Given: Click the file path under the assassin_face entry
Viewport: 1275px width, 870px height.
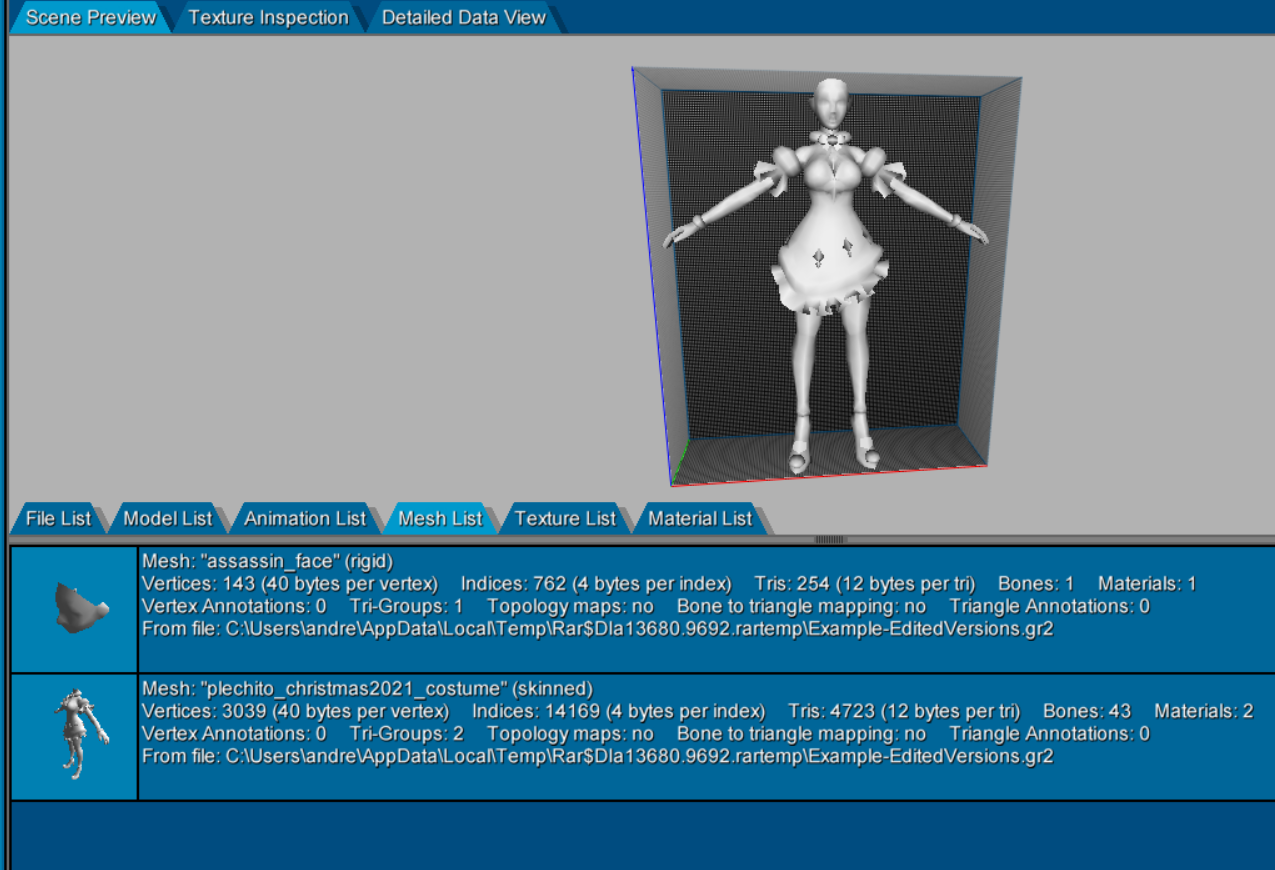Looking at the screenshot, I should click(x=598, y=628).
